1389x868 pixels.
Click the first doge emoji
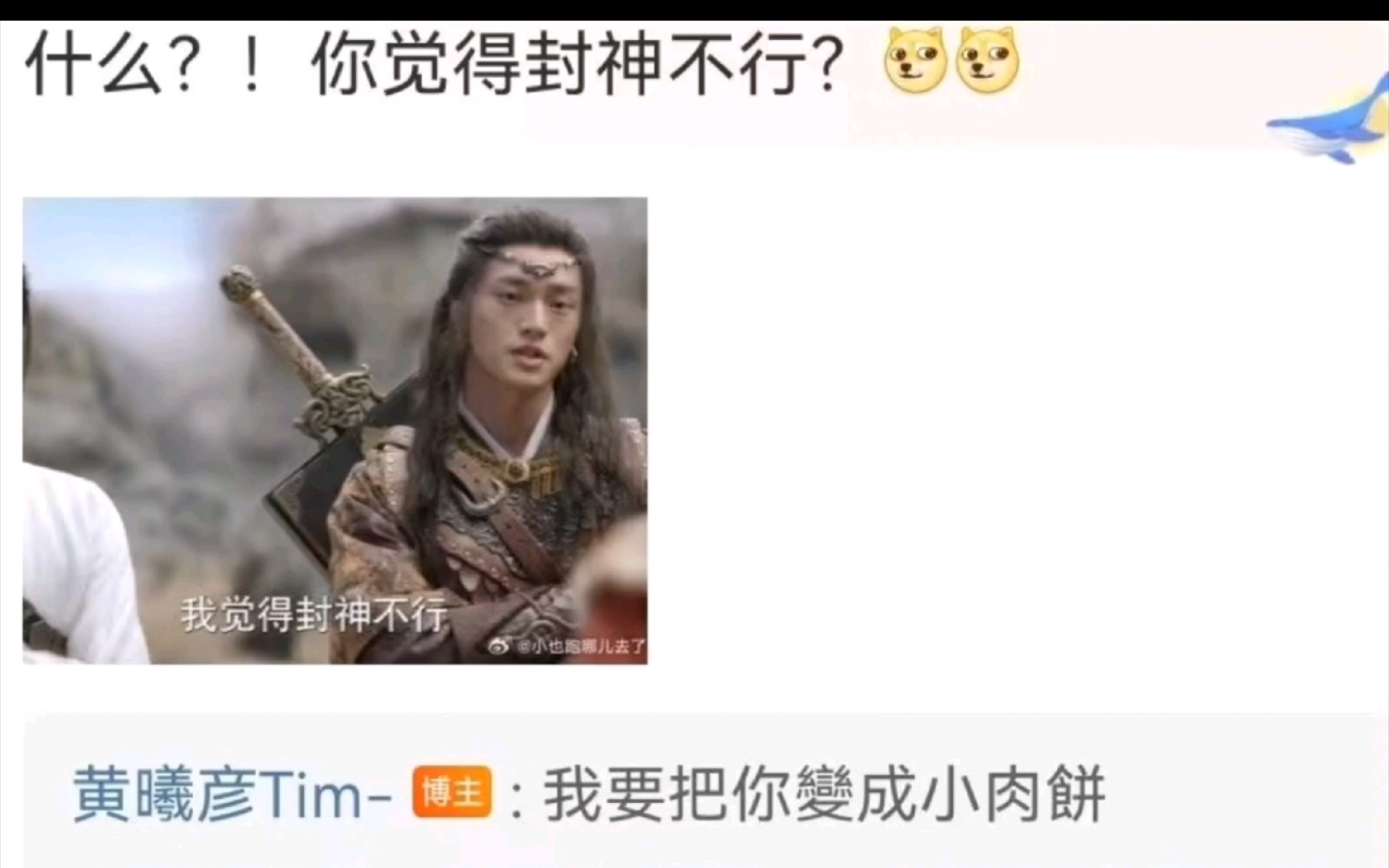[x=916, y=59]
